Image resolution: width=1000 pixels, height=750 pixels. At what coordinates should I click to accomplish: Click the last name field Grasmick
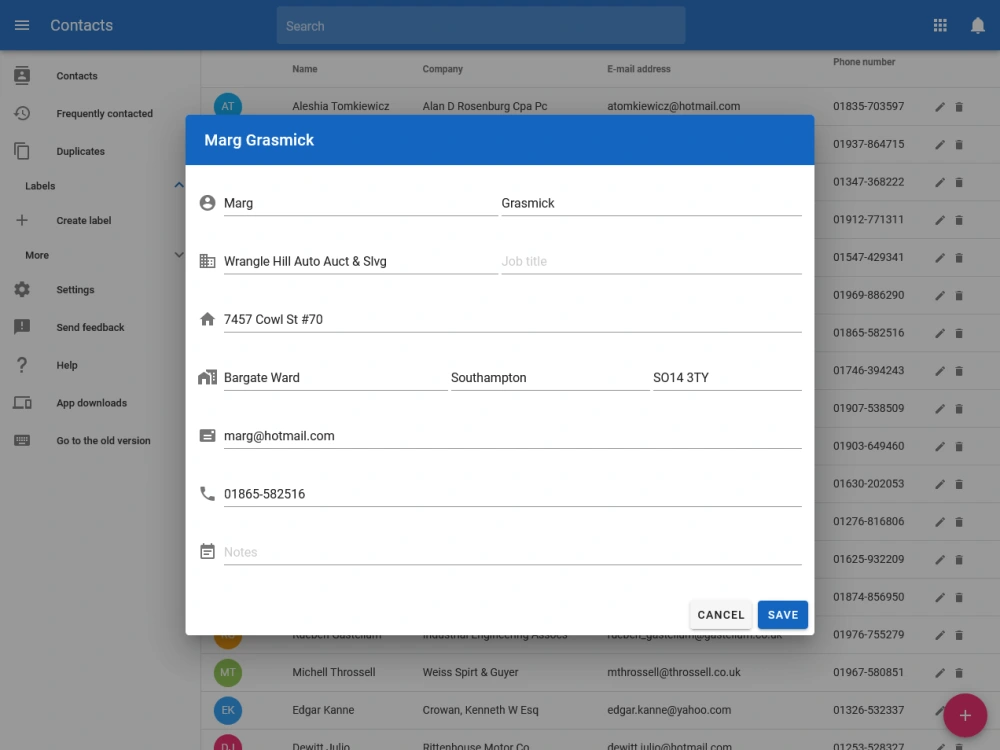tap(651, 203)
